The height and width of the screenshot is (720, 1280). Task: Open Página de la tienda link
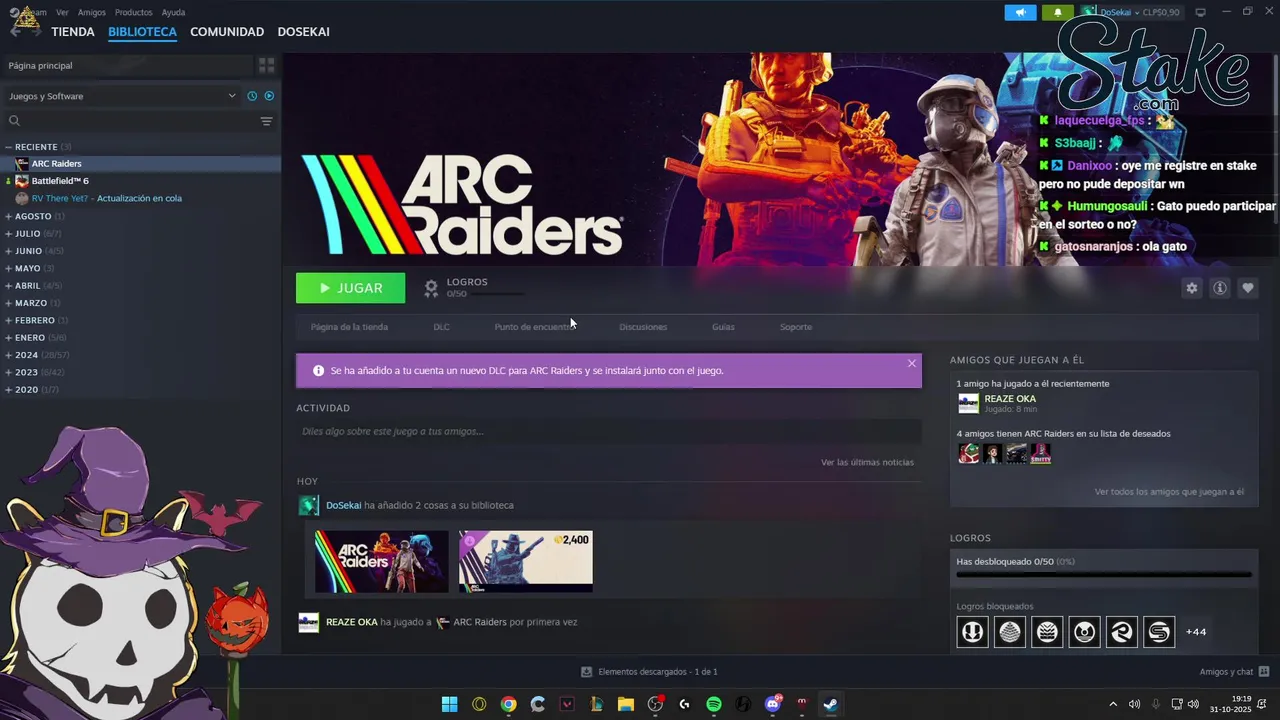349,327
